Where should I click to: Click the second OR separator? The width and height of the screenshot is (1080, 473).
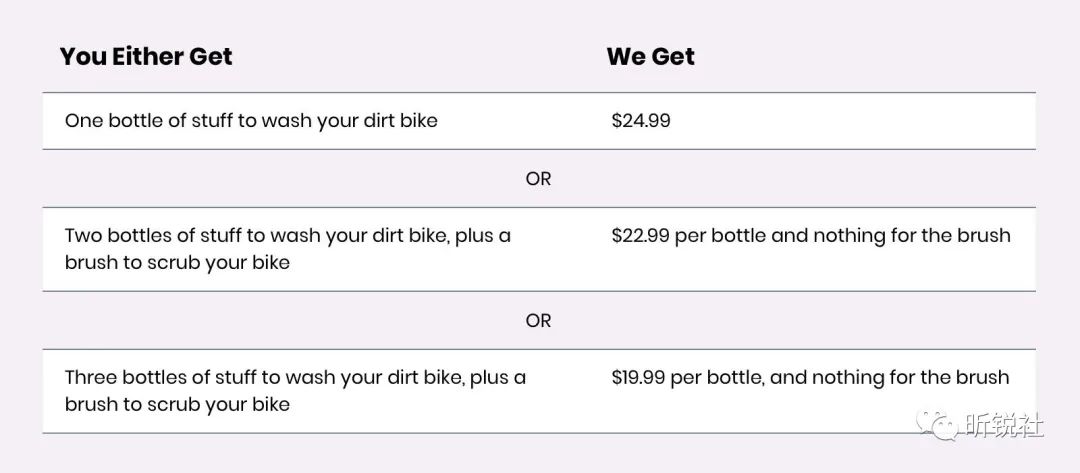click(539, 321)
